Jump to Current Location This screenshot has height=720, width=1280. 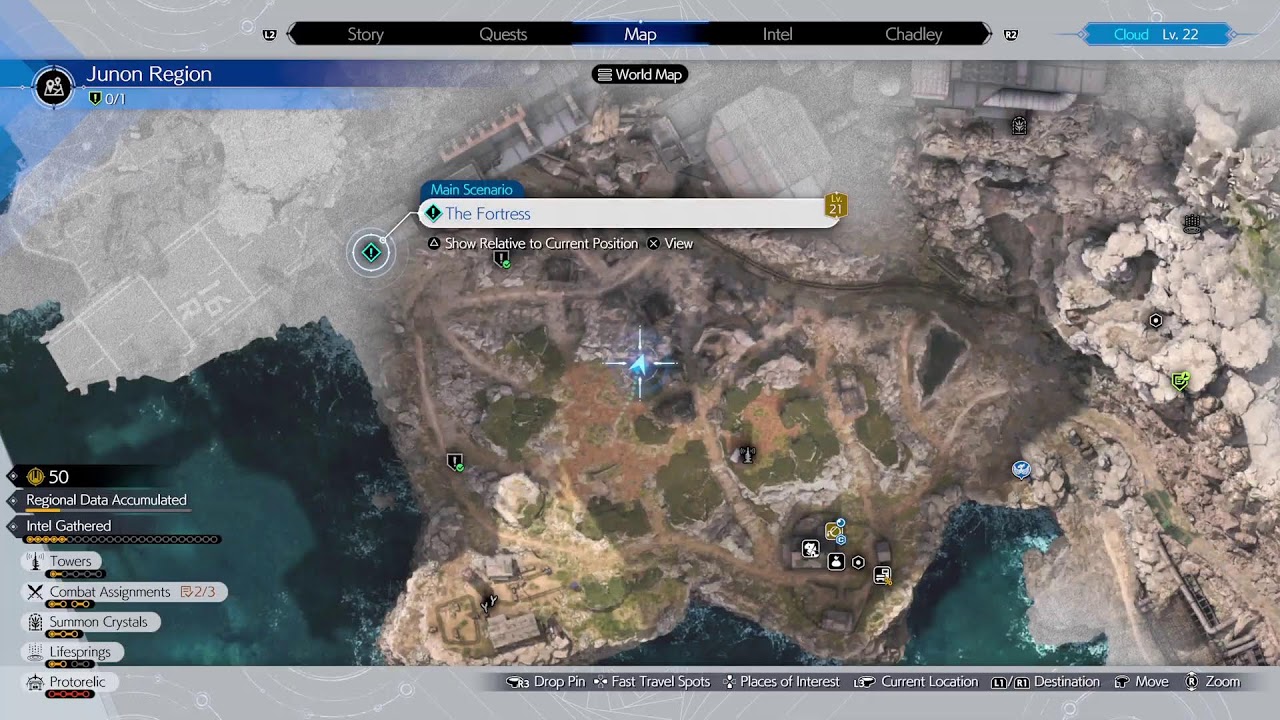point(916,682)
